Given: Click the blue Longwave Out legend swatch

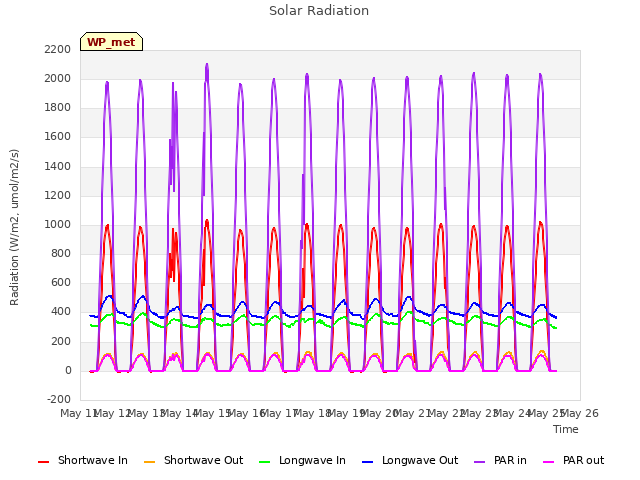Looking at the screenshot, I should pos(367,462).
